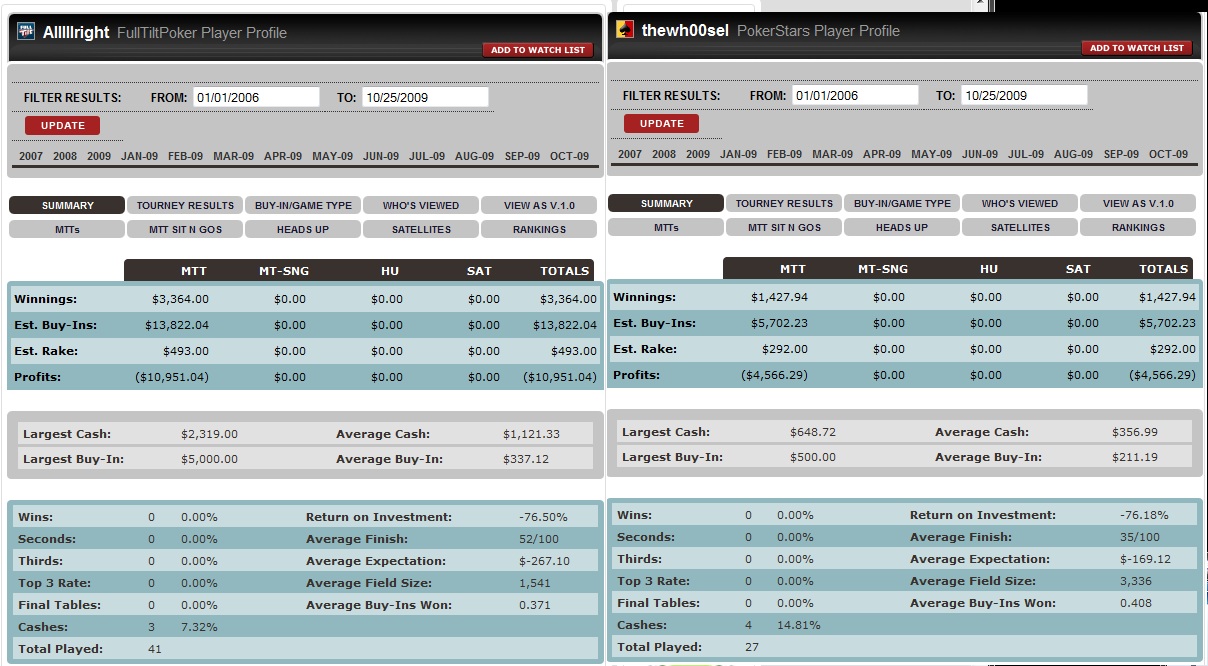Focus the To date field in thewh00sel profile
The width and height of the screenshot is (1208, 666).
1024,95
